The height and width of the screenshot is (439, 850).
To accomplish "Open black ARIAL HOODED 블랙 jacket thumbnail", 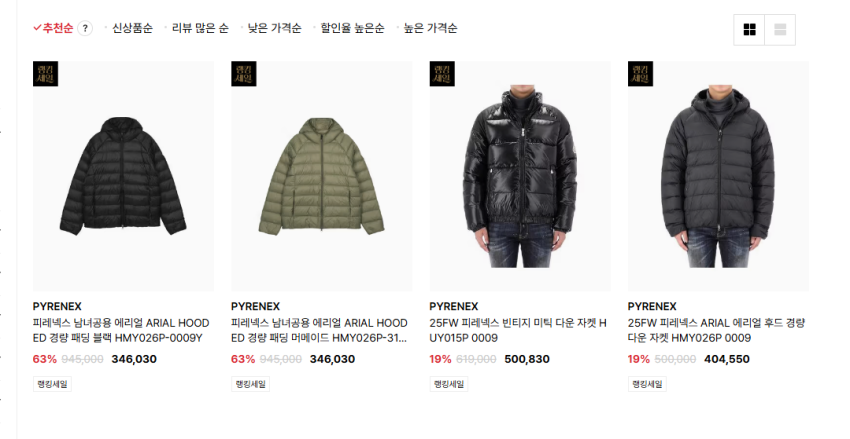I will [123, 176].
